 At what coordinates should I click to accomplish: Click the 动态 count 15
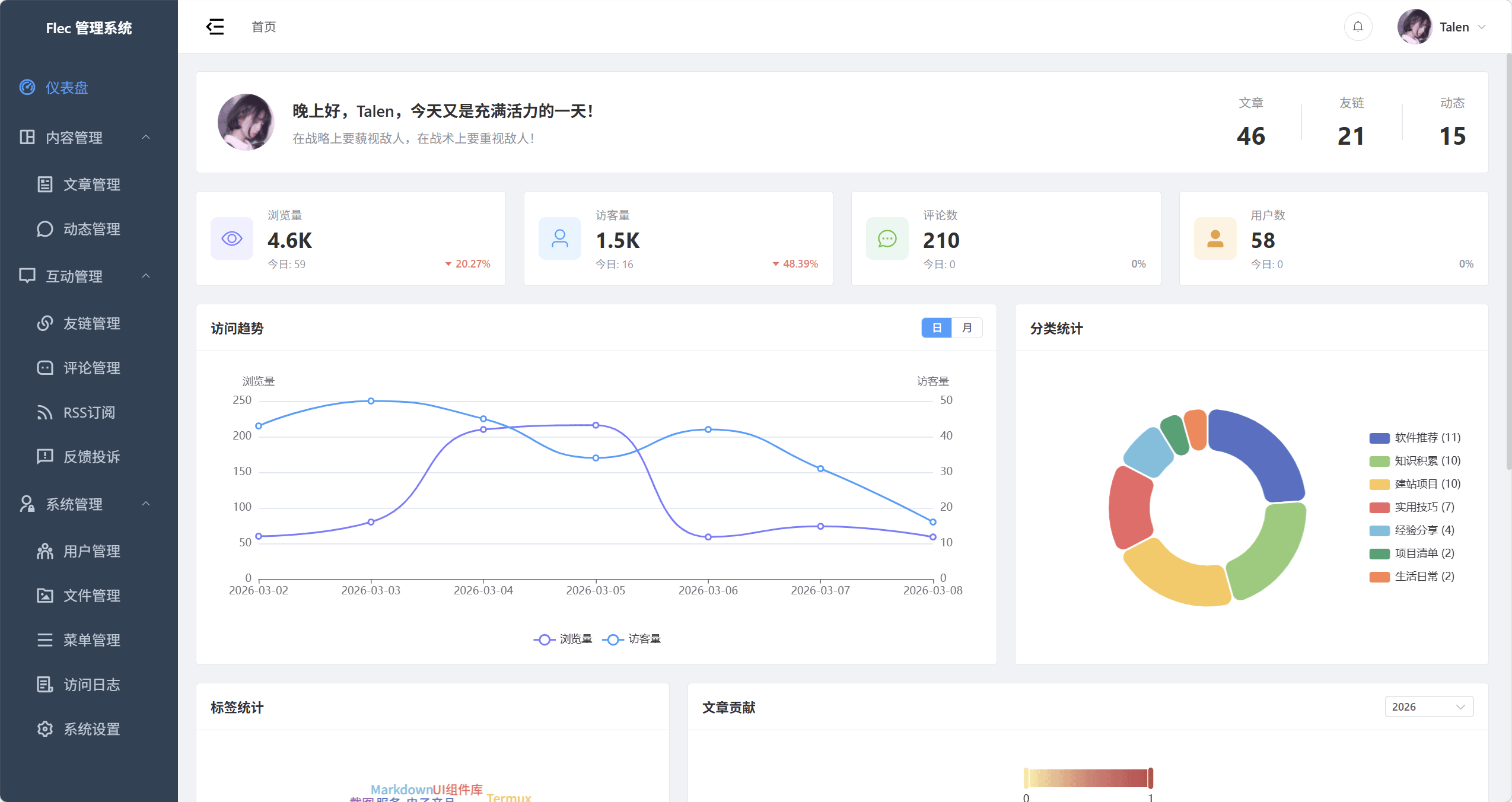[1452, 136]
